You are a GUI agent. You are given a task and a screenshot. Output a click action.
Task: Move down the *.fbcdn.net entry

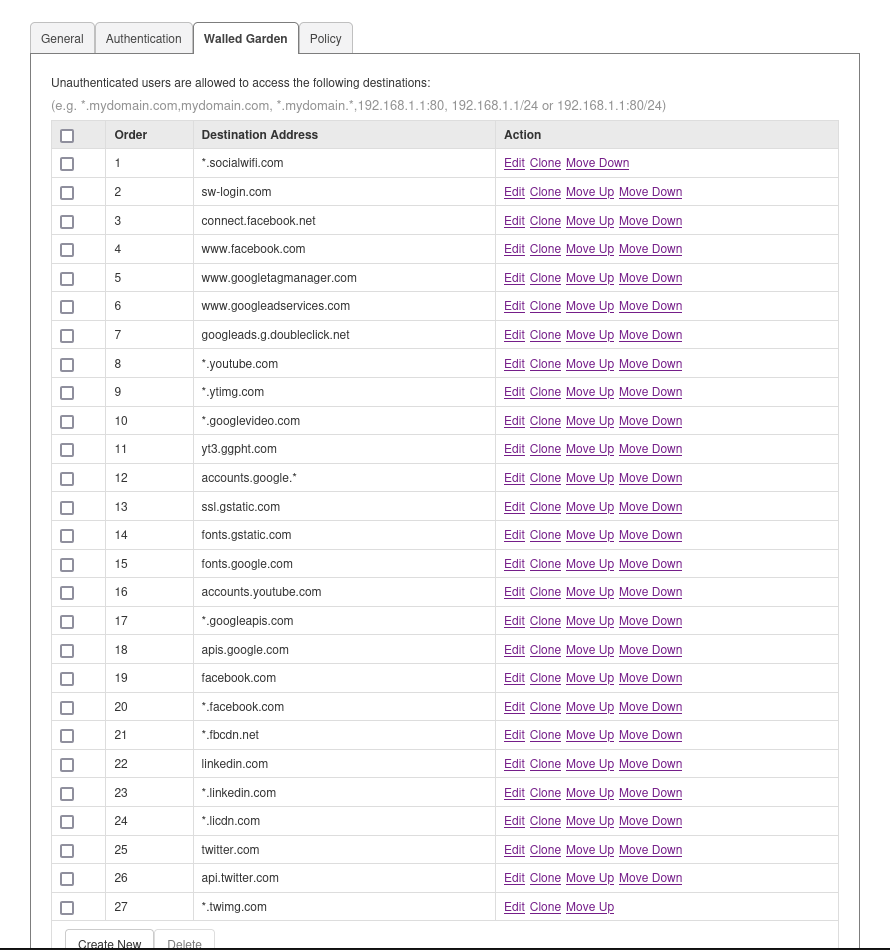point(650,735)
